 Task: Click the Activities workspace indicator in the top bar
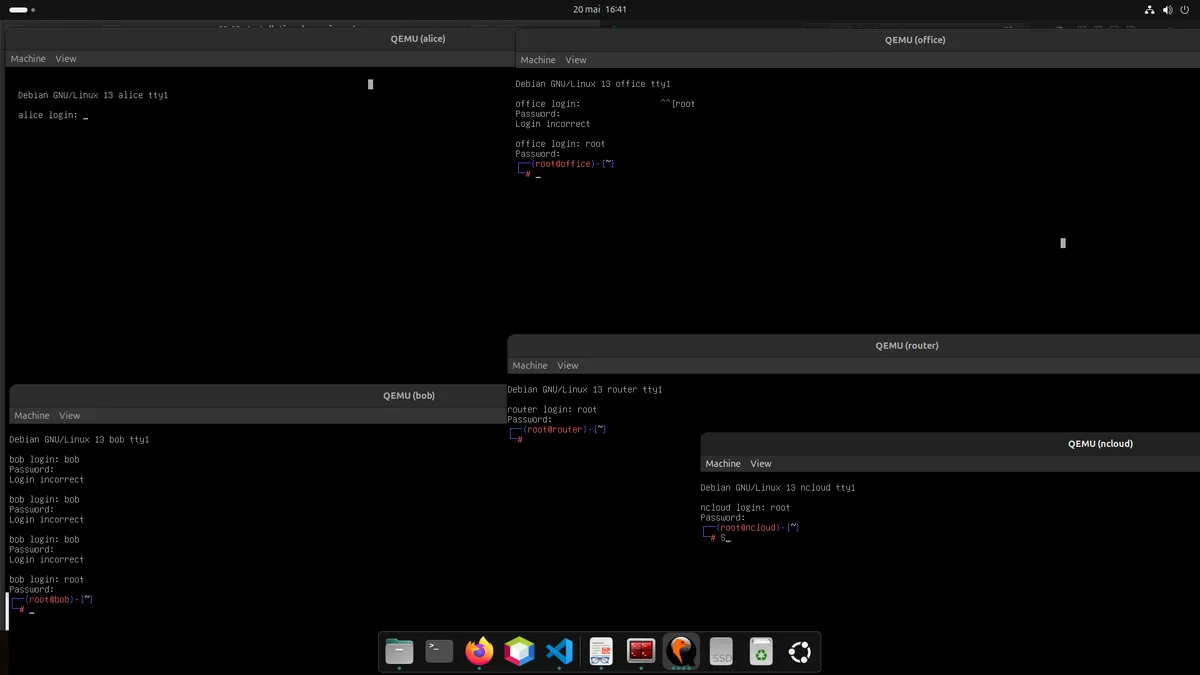coord(22,9)
